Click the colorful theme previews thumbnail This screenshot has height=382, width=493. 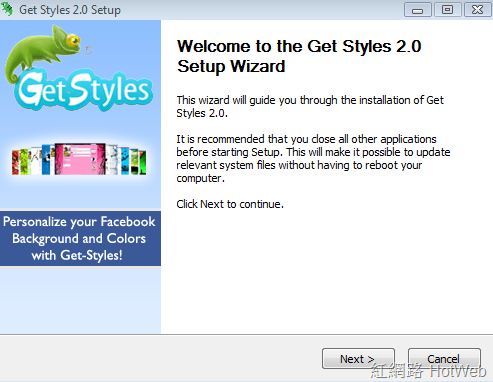(x=79, y=159)
